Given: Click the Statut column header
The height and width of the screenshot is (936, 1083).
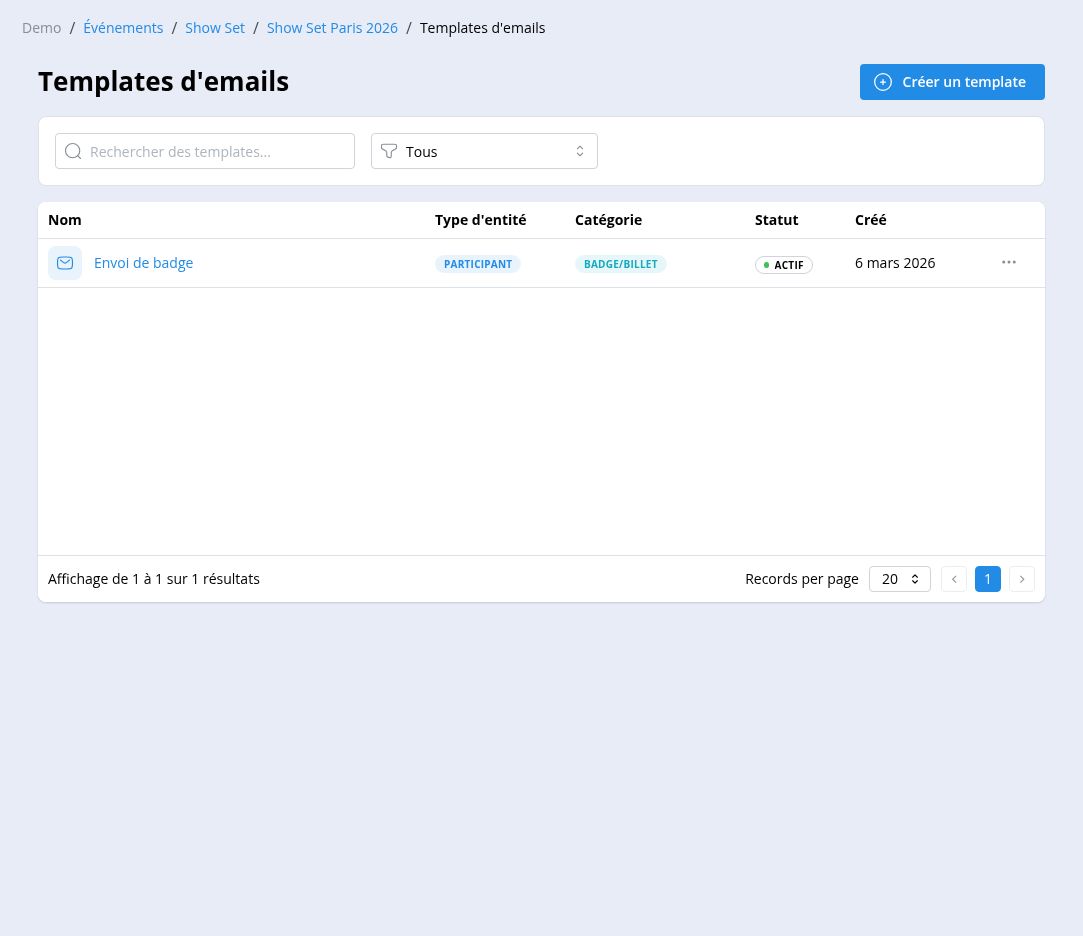Looking at the screenshot, I should tap(776, 220).
